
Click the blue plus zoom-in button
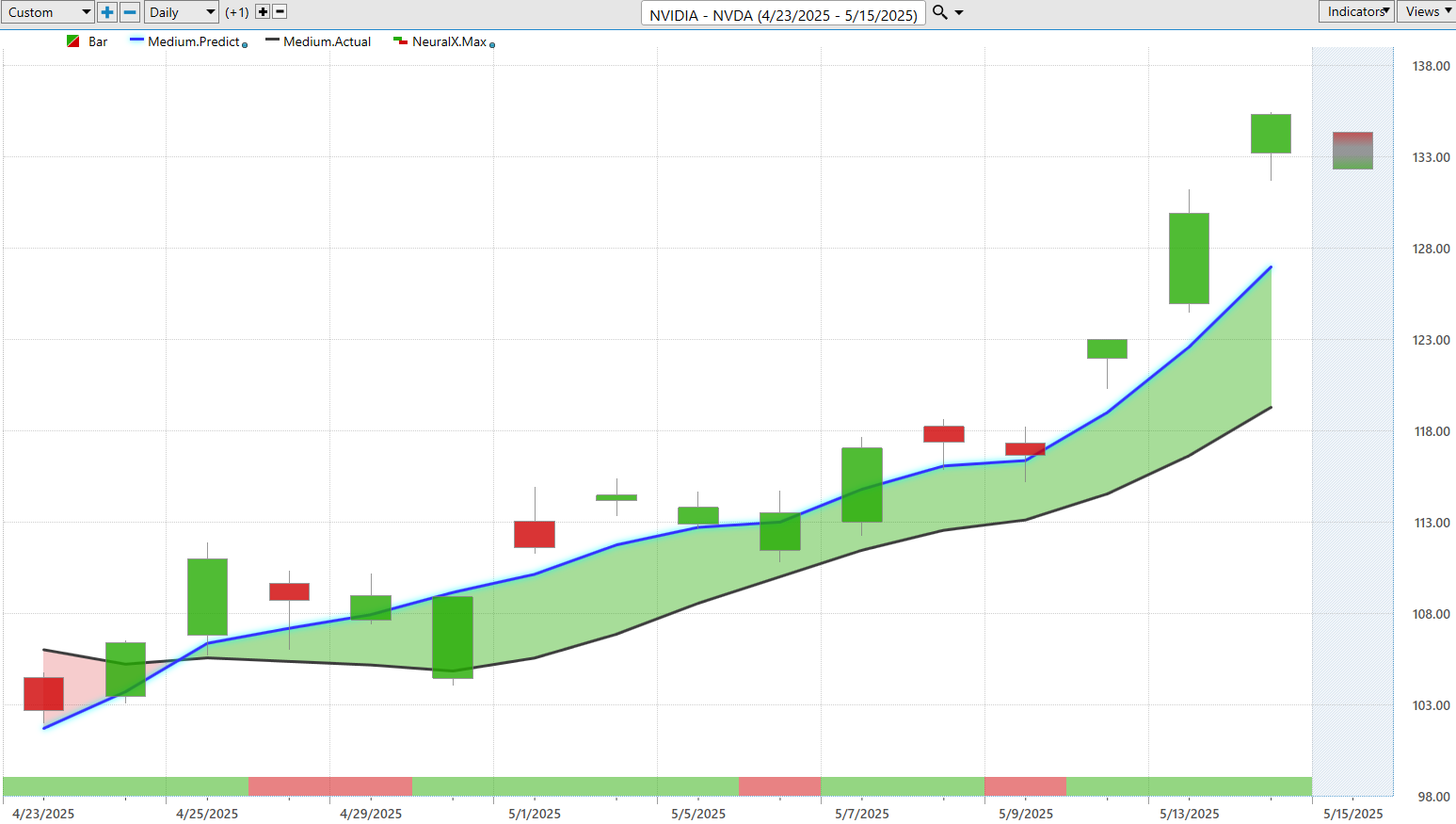click(x=107, y=12)
